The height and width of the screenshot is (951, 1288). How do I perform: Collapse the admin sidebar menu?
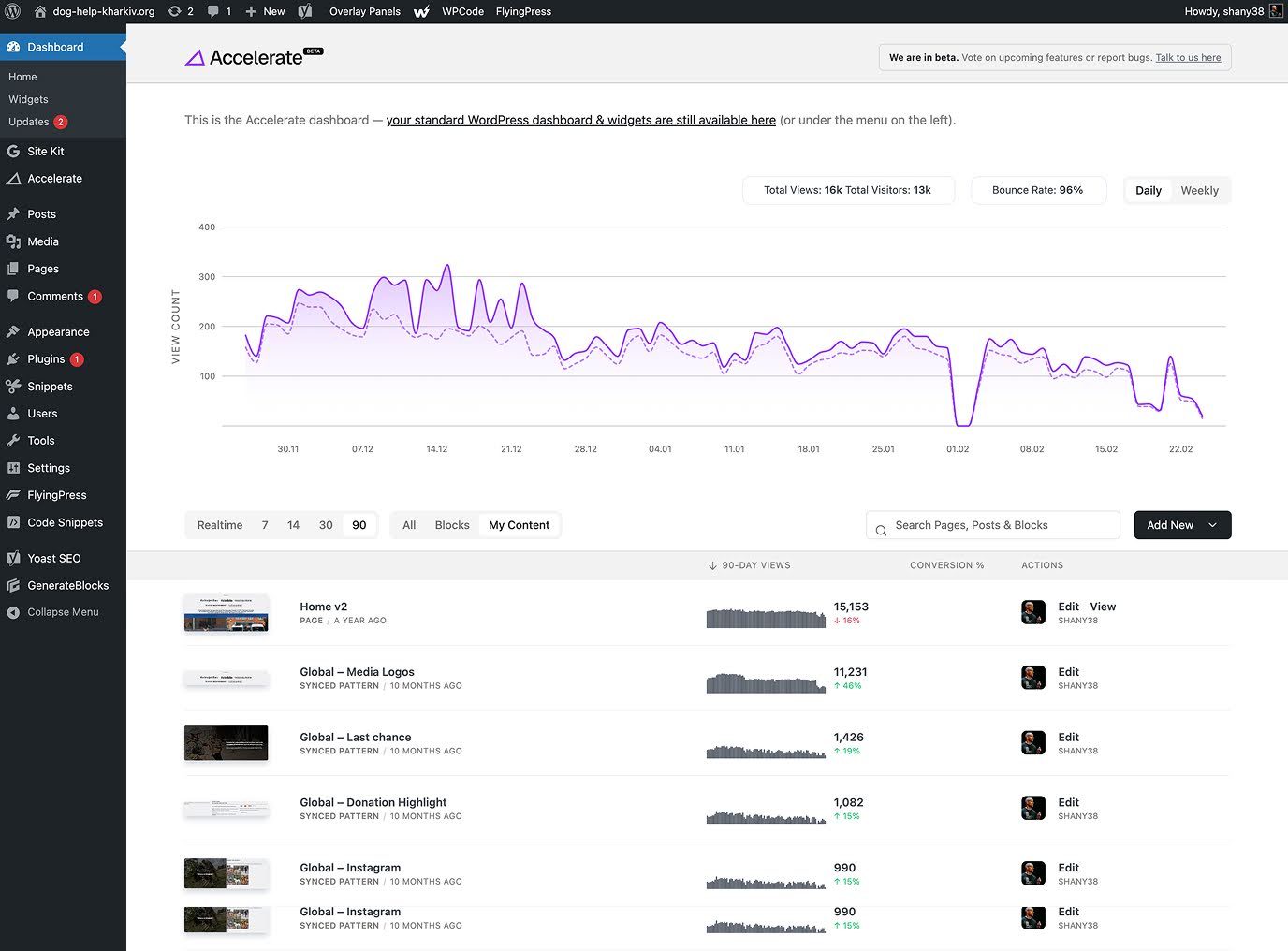(63, 612)
